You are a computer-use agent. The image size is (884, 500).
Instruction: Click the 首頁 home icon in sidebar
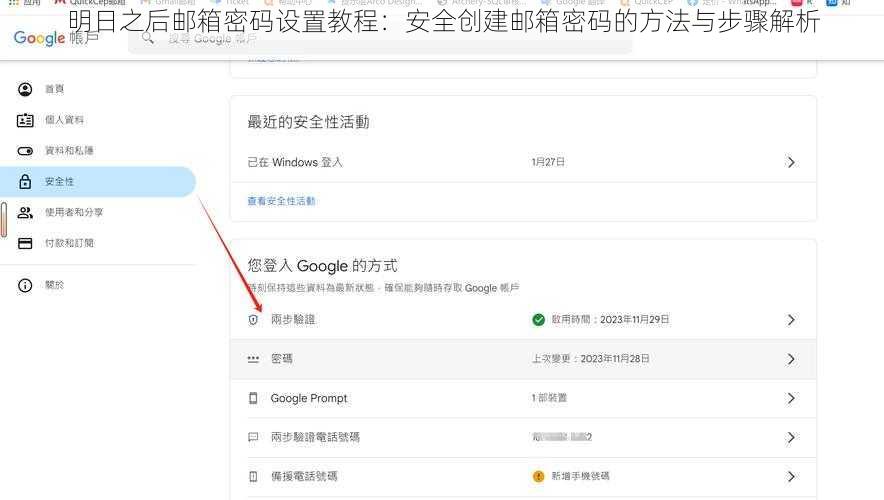(25, 89)
